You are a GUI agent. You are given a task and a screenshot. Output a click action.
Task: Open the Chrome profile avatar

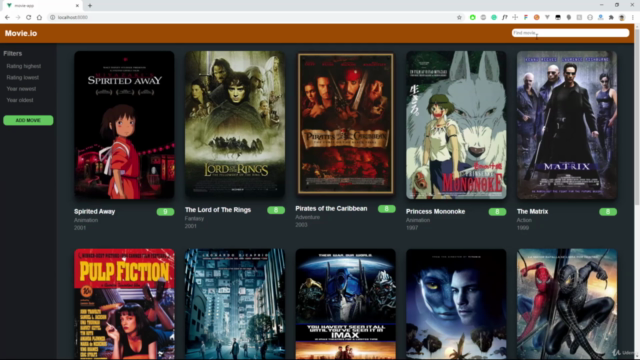[x=622, y=17]
